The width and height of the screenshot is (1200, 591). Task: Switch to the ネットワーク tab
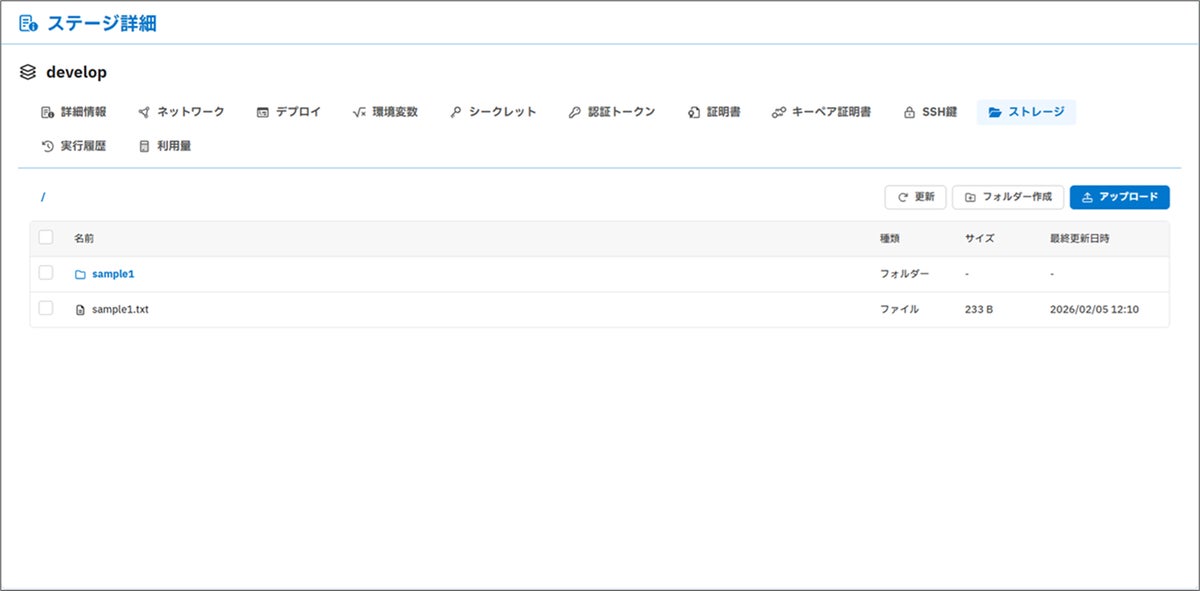coord(181,112)
